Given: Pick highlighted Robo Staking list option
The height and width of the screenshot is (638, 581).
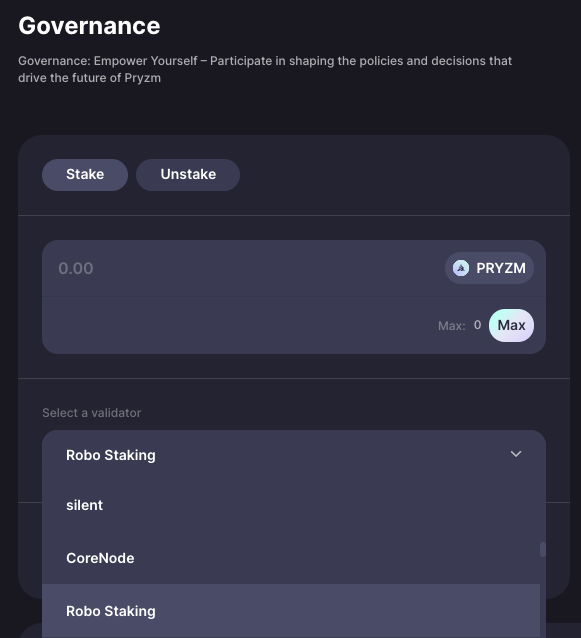Looking at the screenshot, I should [291, 611].
